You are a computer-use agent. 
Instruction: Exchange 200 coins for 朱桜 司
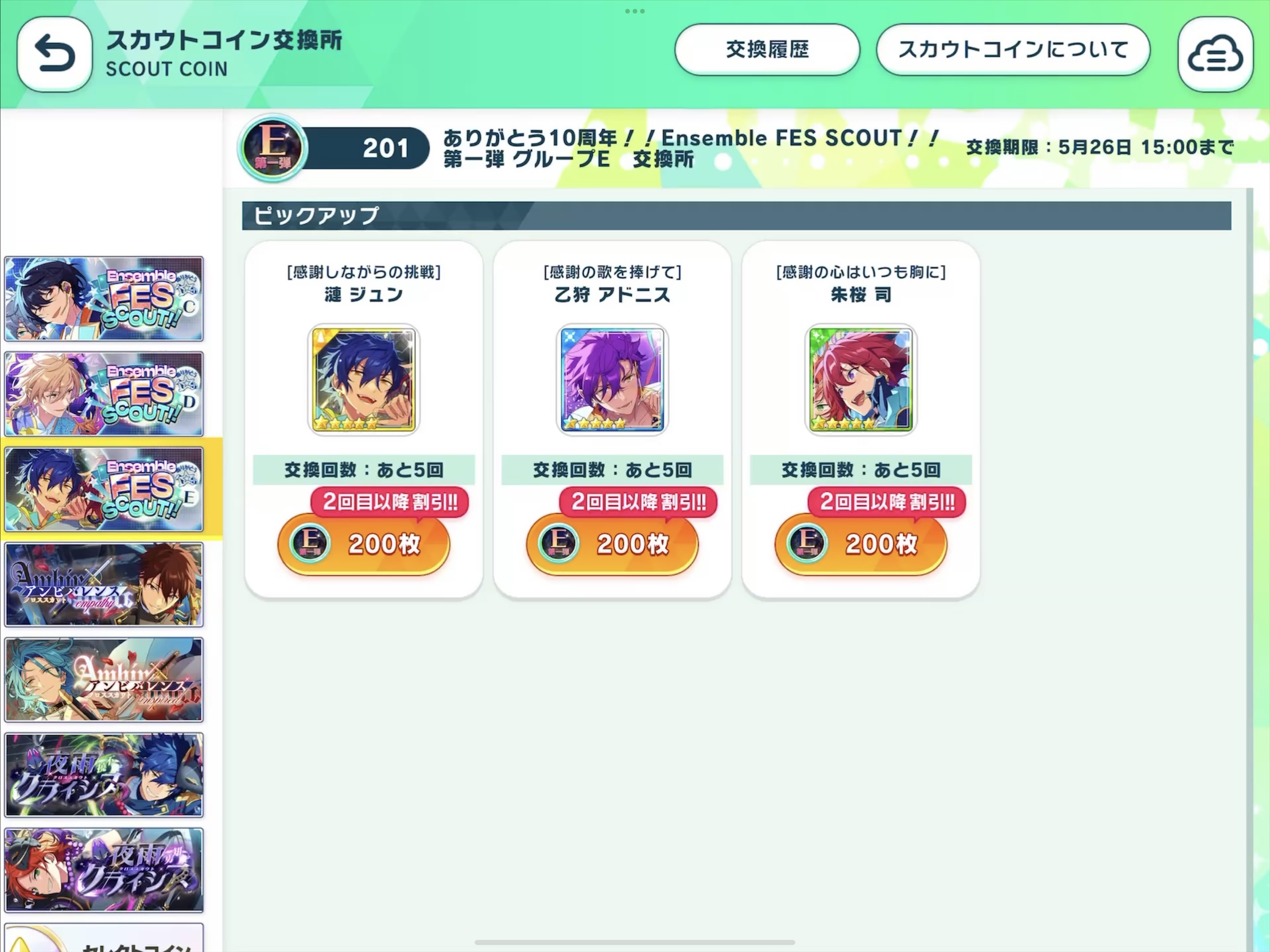point(861,544)
